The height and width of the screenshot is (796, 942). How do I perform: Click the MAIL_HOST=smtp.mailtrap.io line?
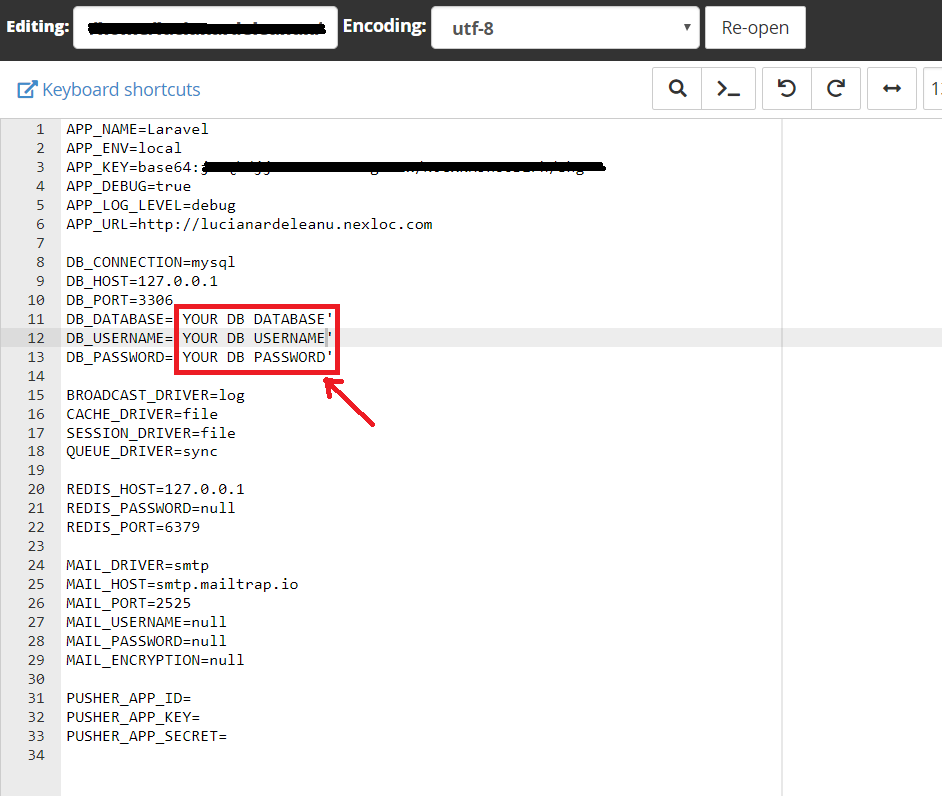tap(182, 584)
